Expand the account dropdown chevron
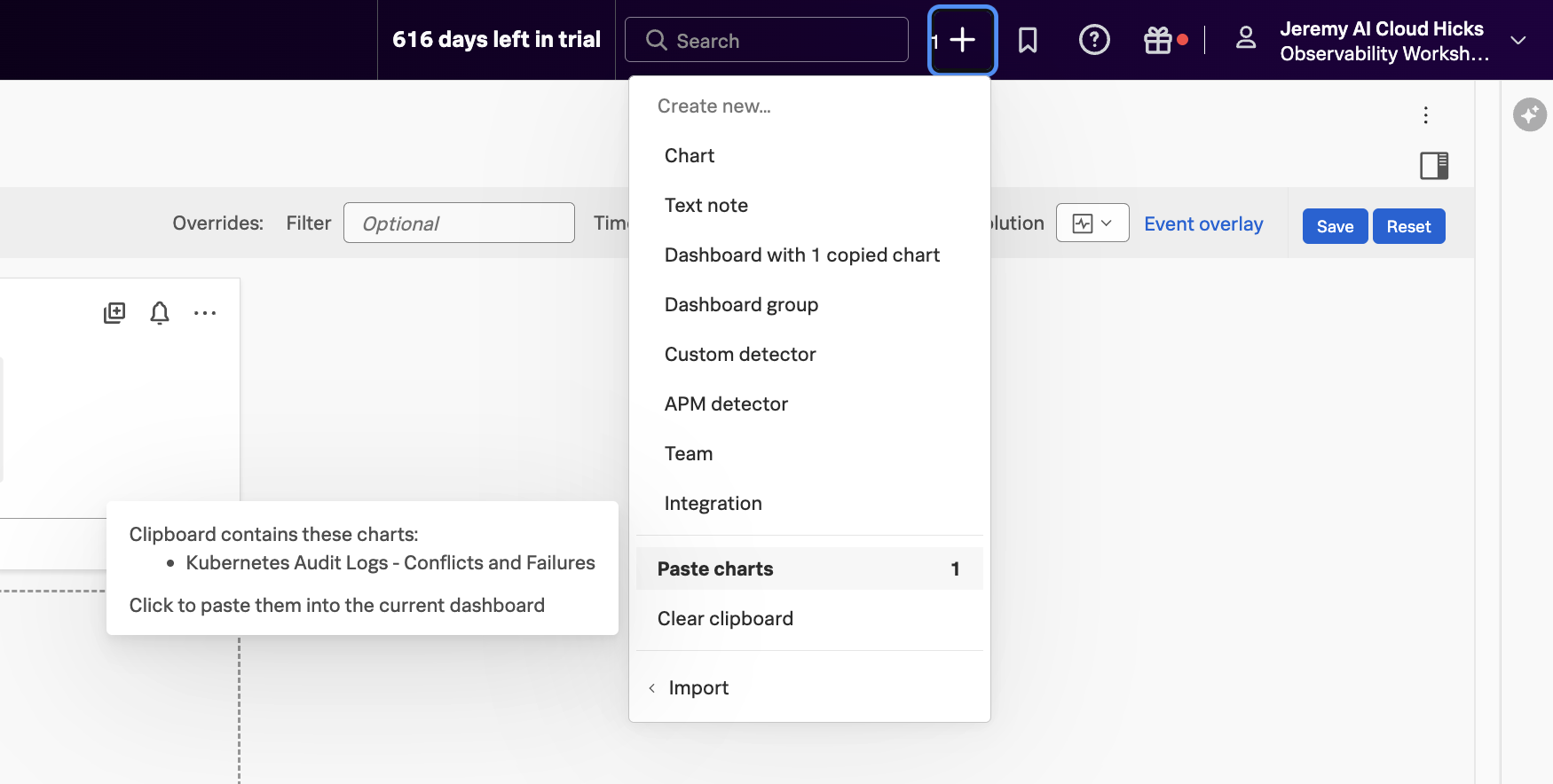This screenshot has height=784, width=1553. 1518,41
